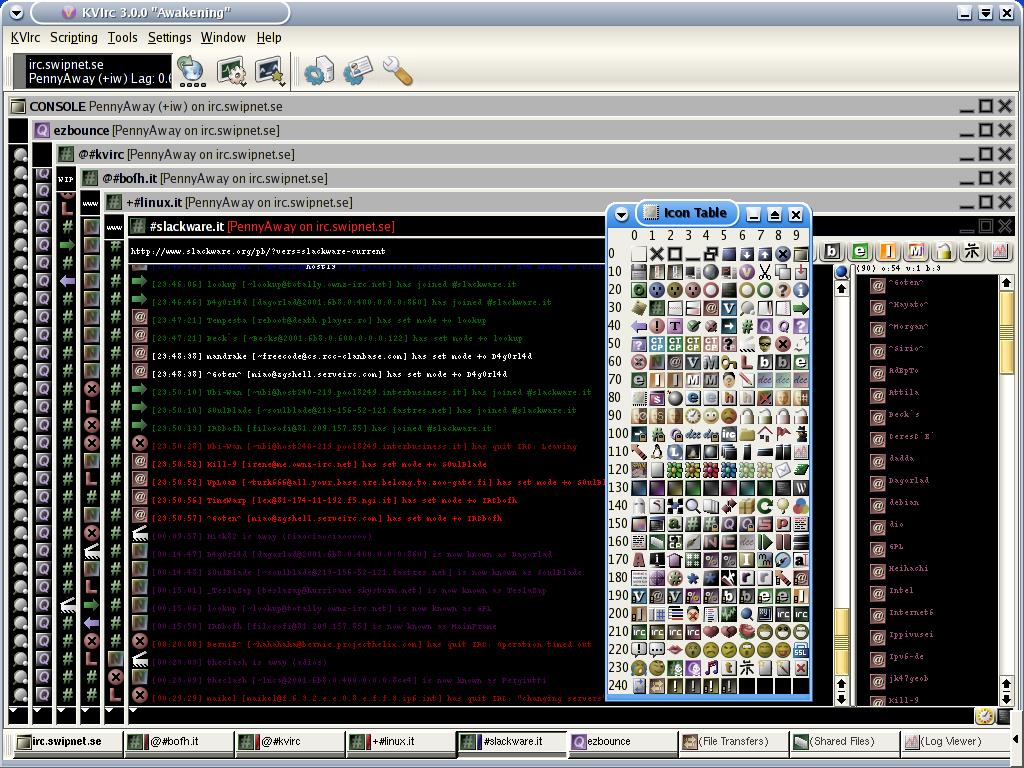
Task: Select user Attila in the nick list
Action: 903,392
